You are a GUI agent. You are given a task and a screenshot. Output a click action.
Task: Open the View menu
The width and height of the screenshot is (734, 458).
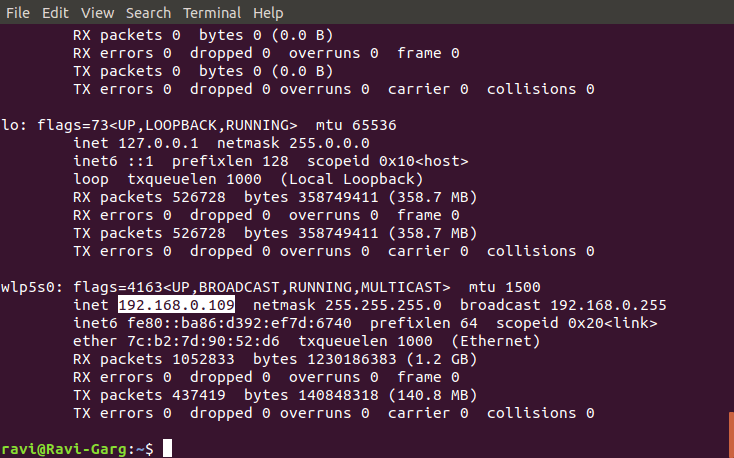pyautogui.click(x=97, y=13)
